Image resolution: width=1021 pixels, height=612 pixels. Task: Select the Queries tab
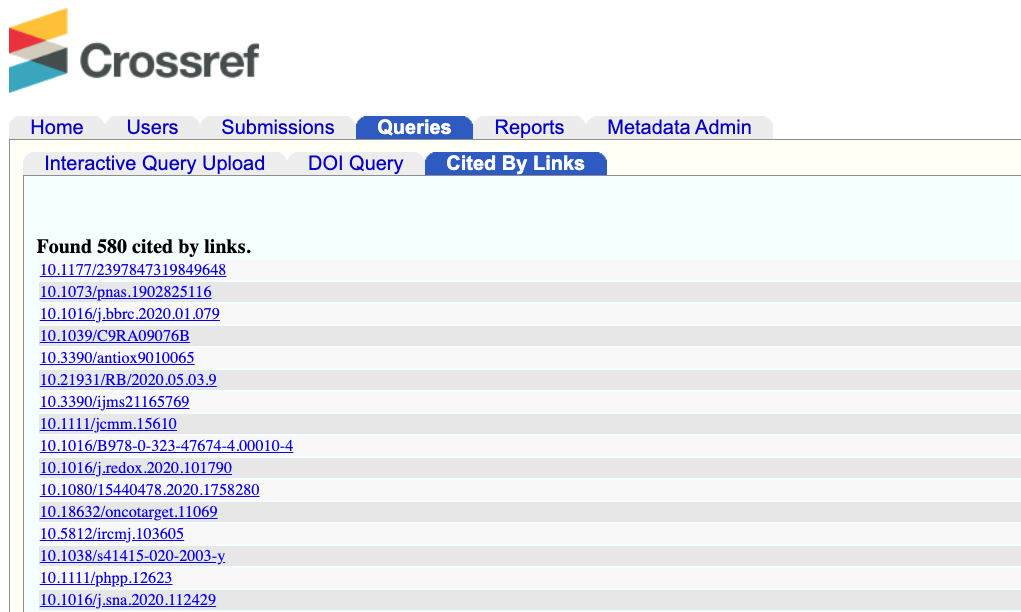click(413, 127)
